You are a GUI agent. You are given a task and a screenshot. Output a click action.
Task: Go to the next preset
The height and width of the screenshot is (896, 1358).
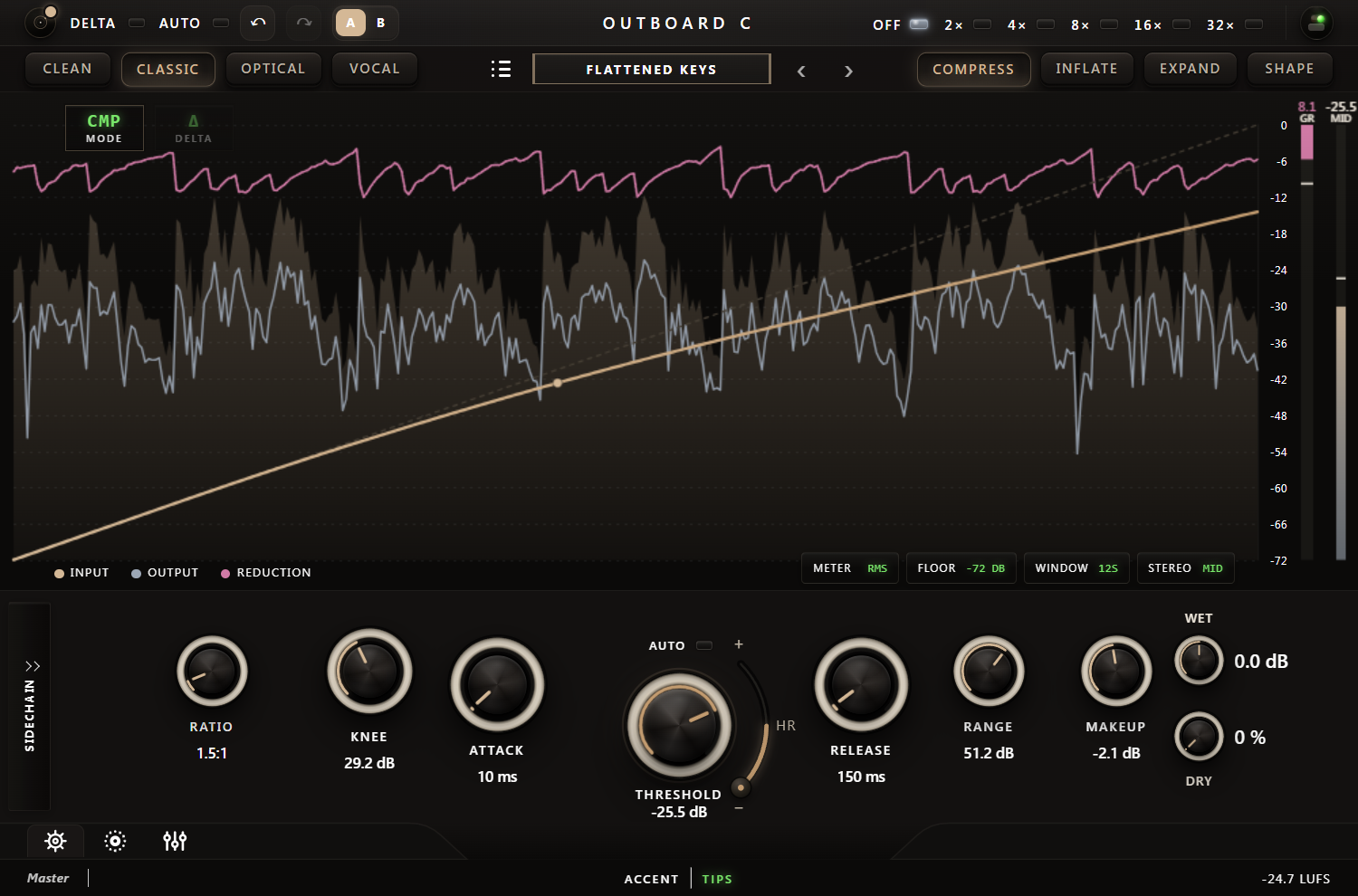click(x=848, y=71)
